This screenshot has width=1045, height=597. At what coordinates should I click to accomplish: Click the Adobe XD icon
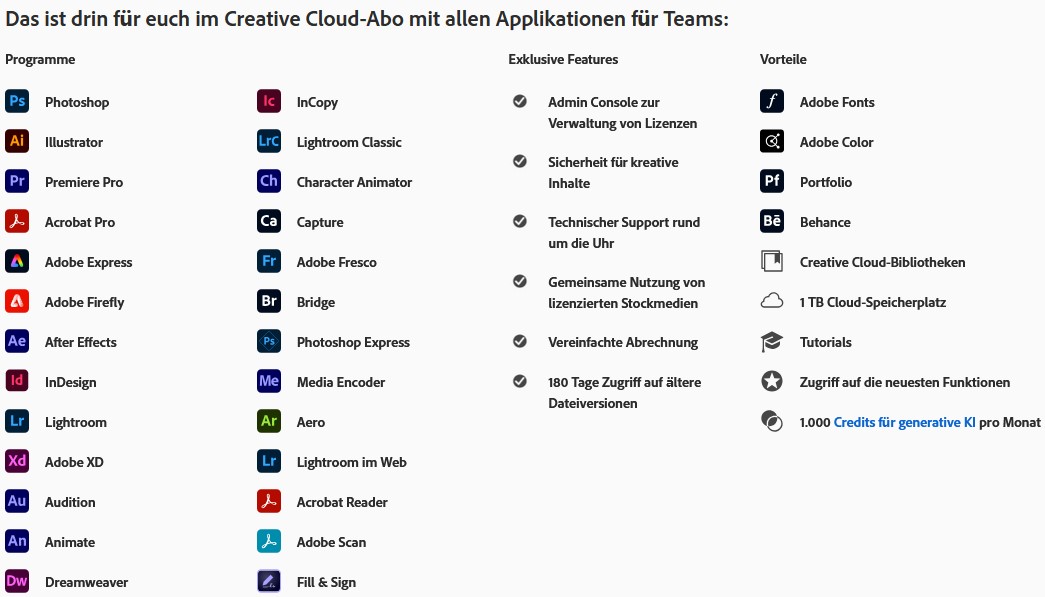pos(17,461)
